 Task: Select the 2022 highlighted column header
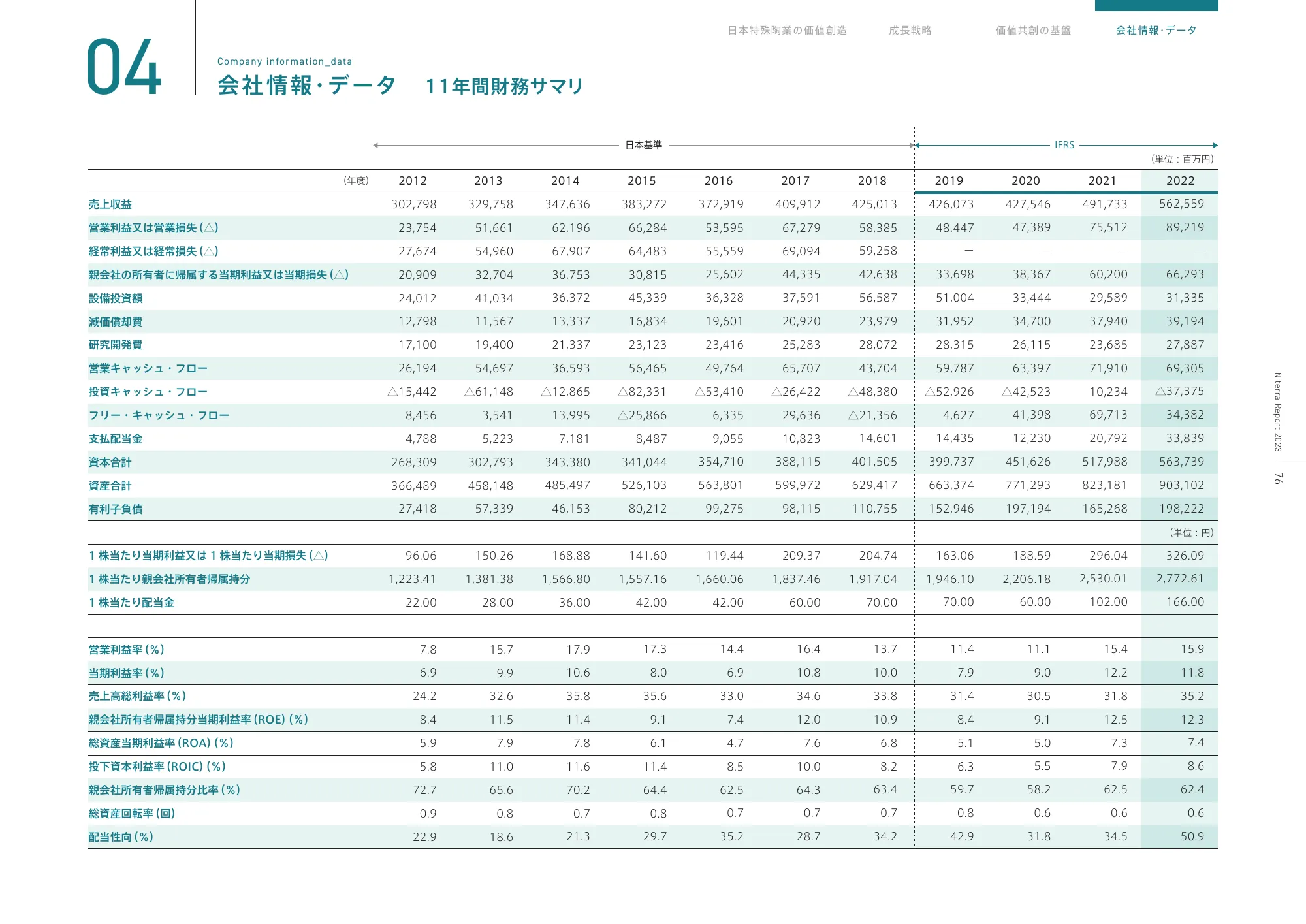coord(1181,181)
